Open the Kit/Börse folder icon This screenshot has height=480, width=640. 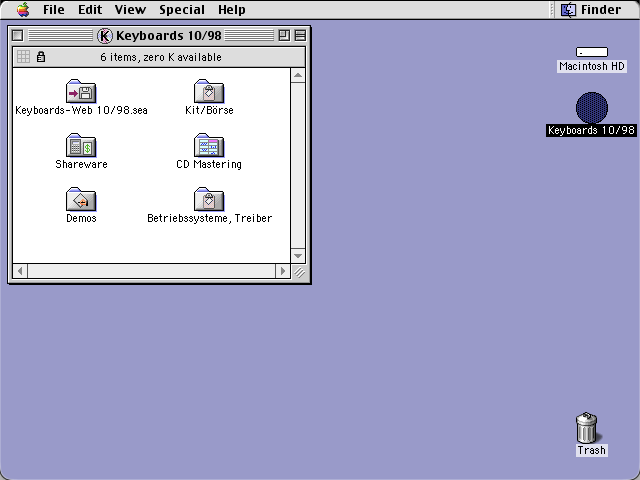pyautogui.click(x=209, y=91)
